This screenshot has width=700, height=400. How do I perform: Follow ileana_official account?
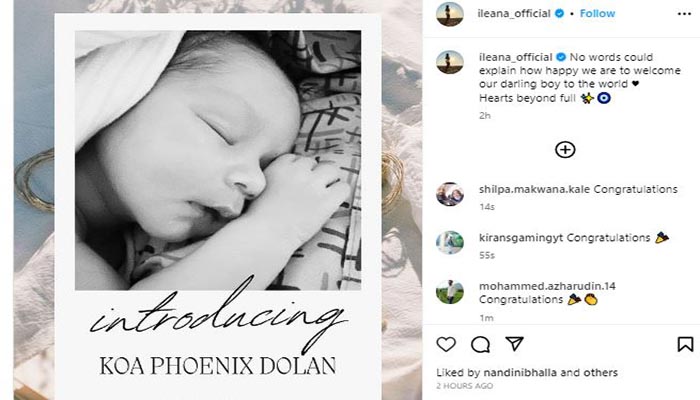point(597,13)
